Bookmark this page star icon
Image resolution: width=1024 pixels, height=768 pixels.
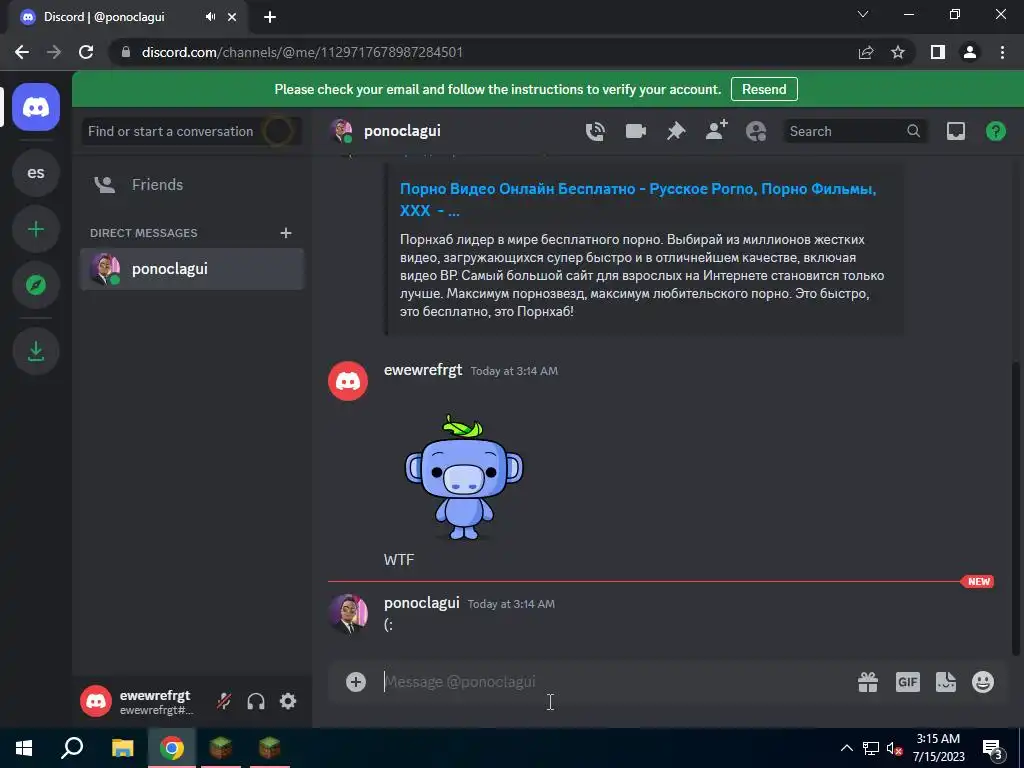click(x=898, y=52)
